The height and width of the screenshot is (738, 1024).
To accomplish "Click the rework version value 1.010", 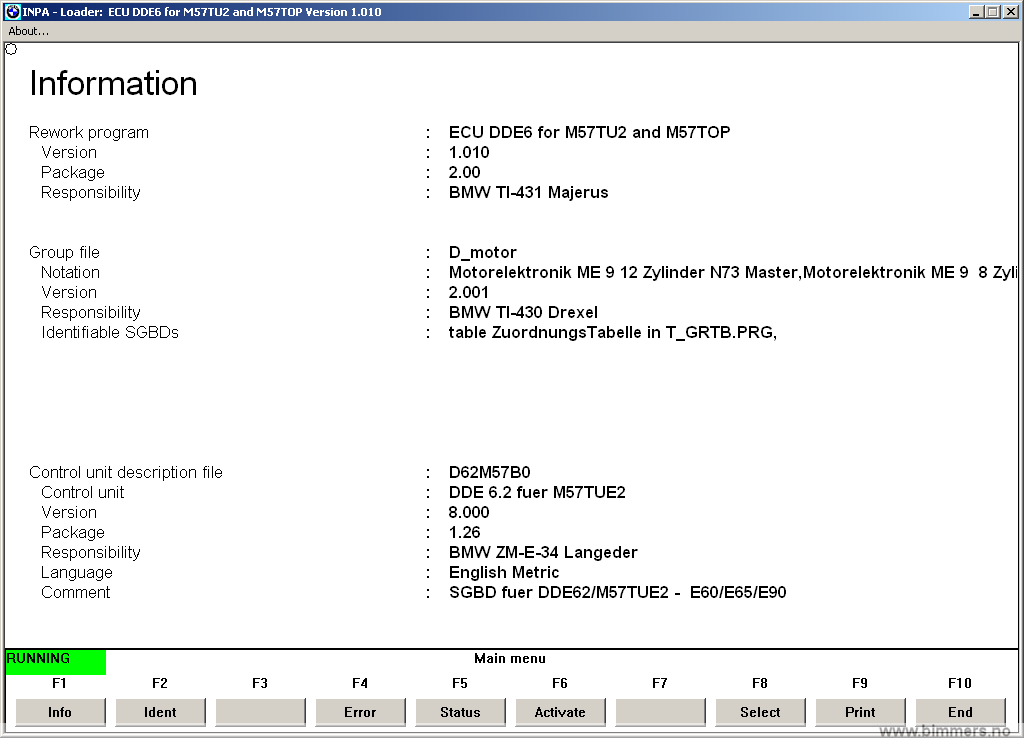I will (469, 152).
